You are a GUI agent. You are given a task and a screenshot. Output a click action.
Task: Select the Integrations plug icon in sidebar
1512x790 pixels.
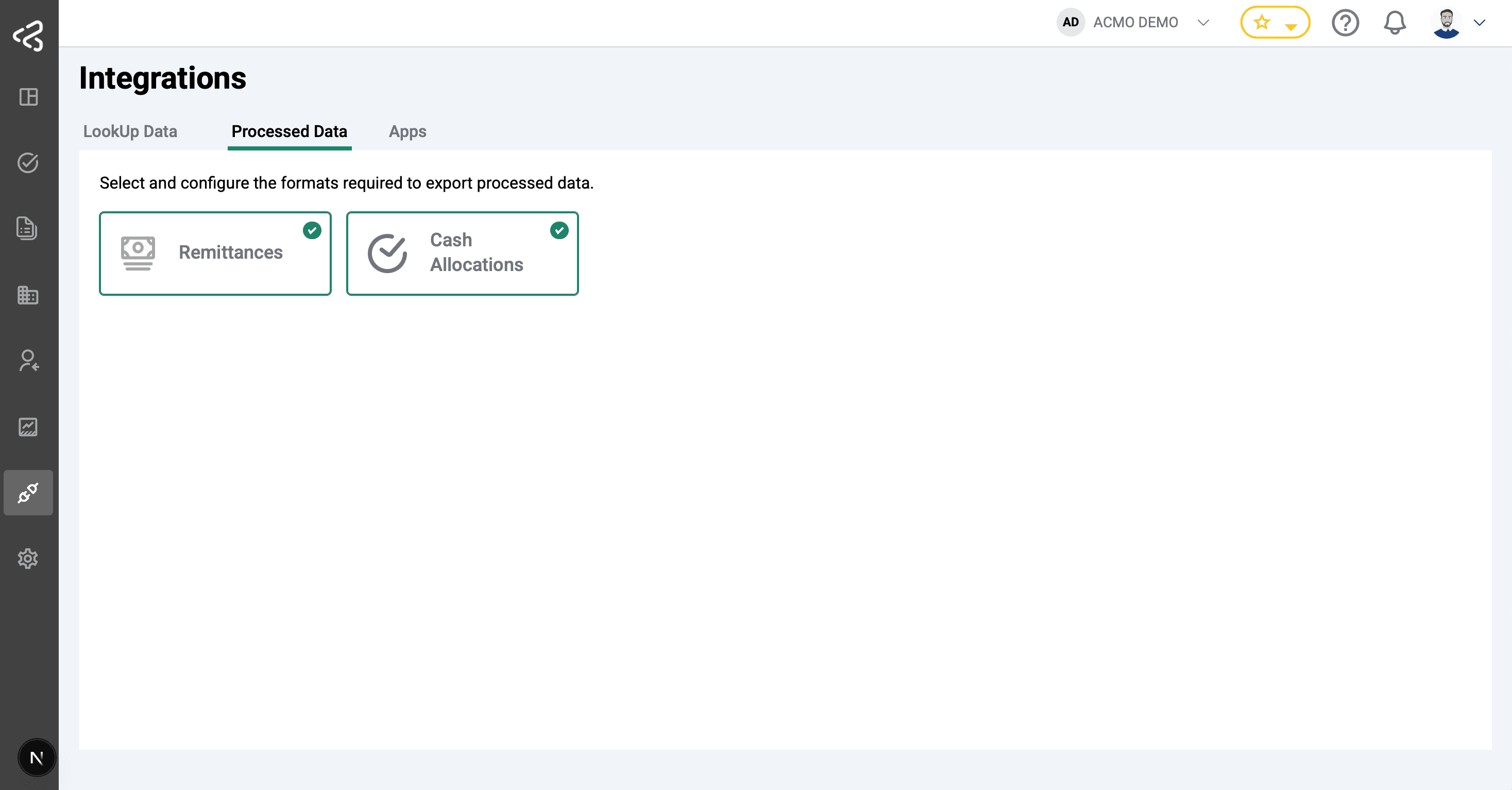click(28, 493)
